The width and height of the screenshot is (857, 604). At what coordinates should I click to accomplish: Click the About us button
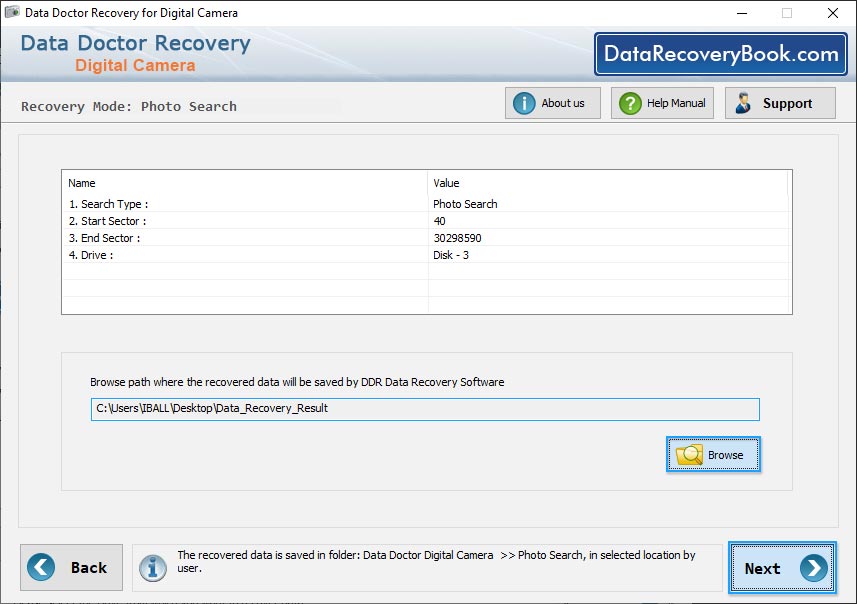tap(552, 102)
